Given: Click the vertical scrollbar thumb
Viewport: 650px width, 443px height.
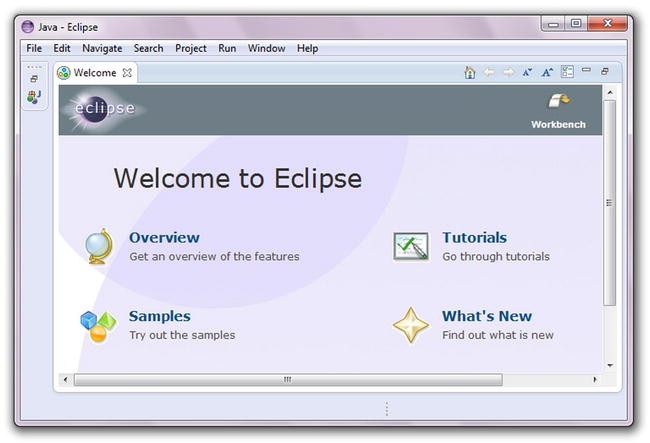Looking at the screenshot, I should [609, 203].
